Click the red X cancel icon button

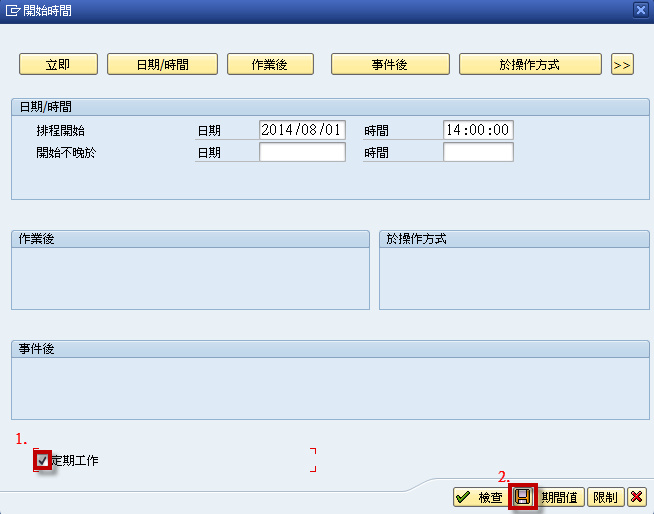[x=636, y=497]
